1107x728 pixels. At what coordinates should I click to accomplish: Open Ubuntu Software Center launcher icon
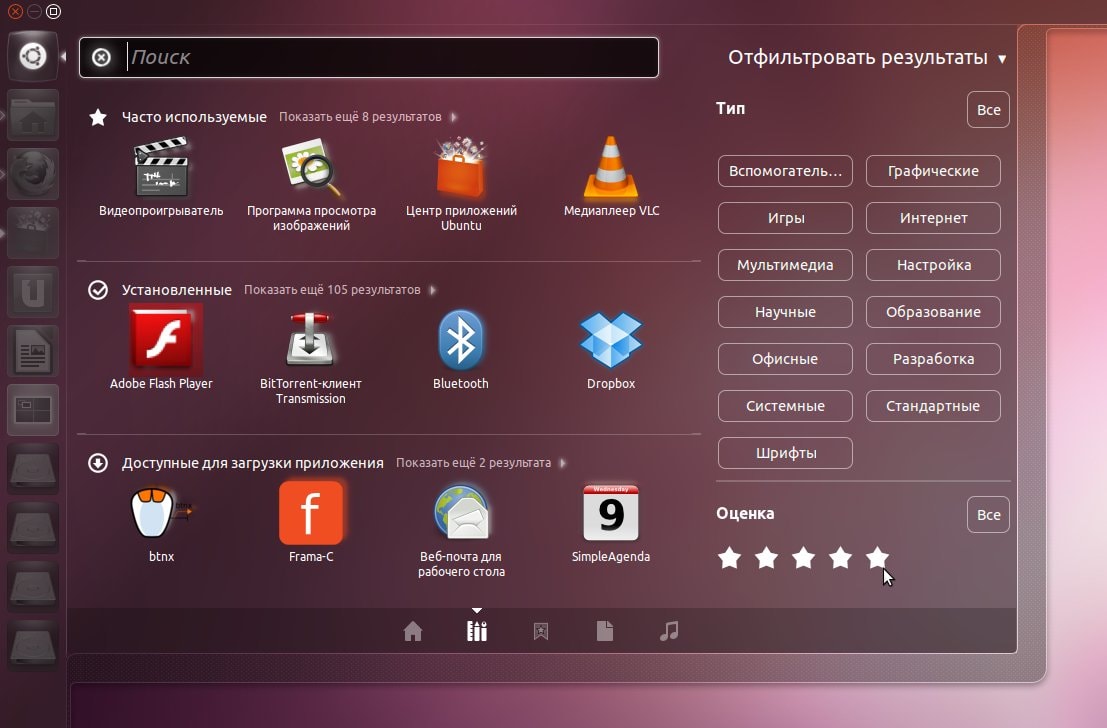(x=33, y=233)
